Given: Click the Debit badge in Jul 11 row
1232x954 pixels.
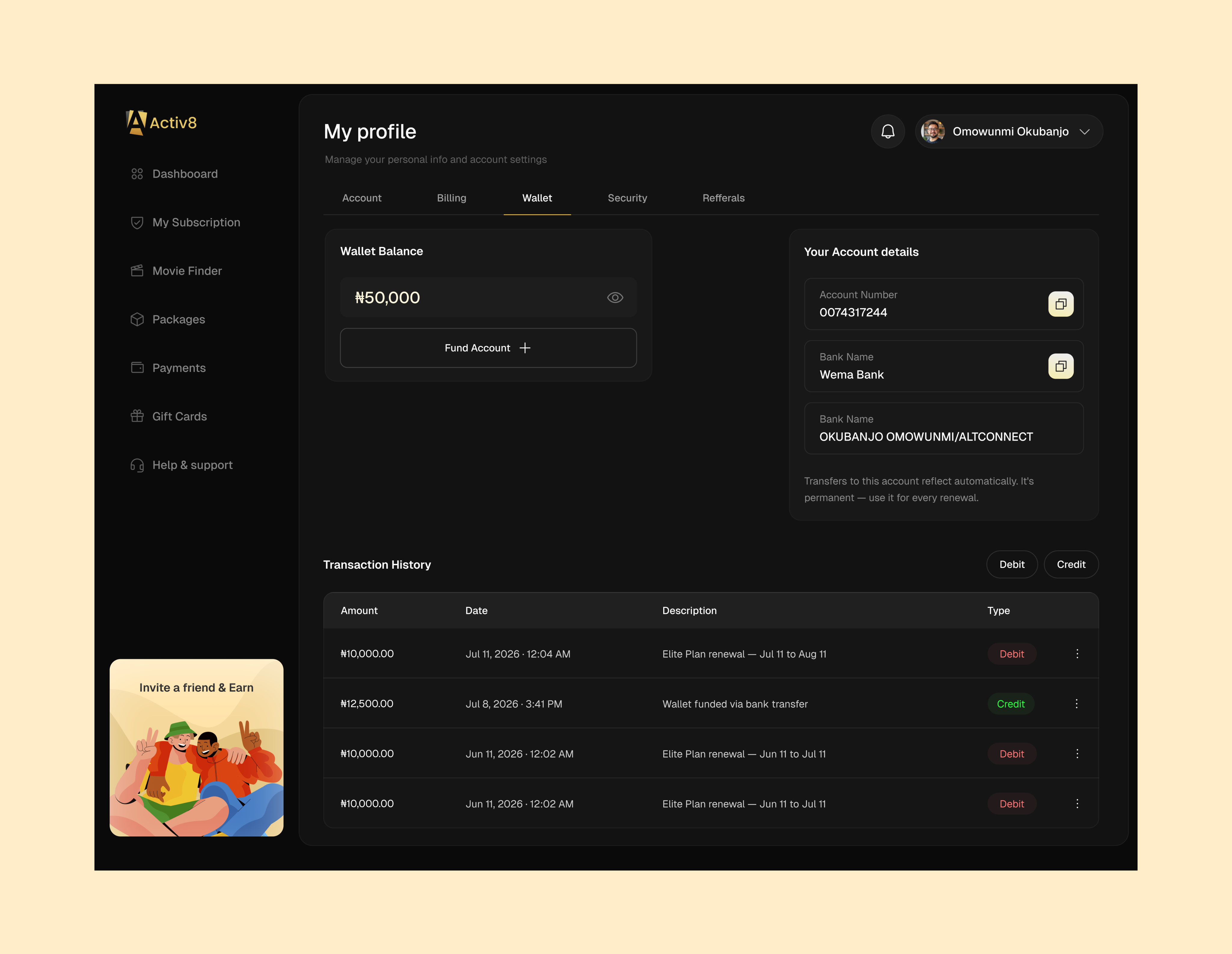Looking at the screenshot, I should click(x=1012, y=654).
